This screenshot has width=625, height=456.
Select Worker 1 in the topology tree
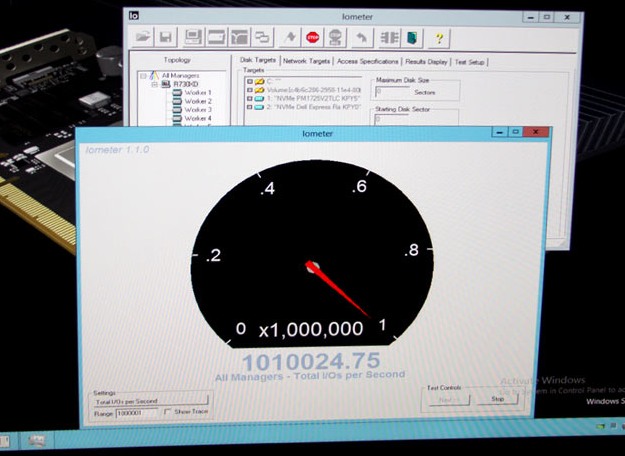pyautogui.click(x=198, y=93)
